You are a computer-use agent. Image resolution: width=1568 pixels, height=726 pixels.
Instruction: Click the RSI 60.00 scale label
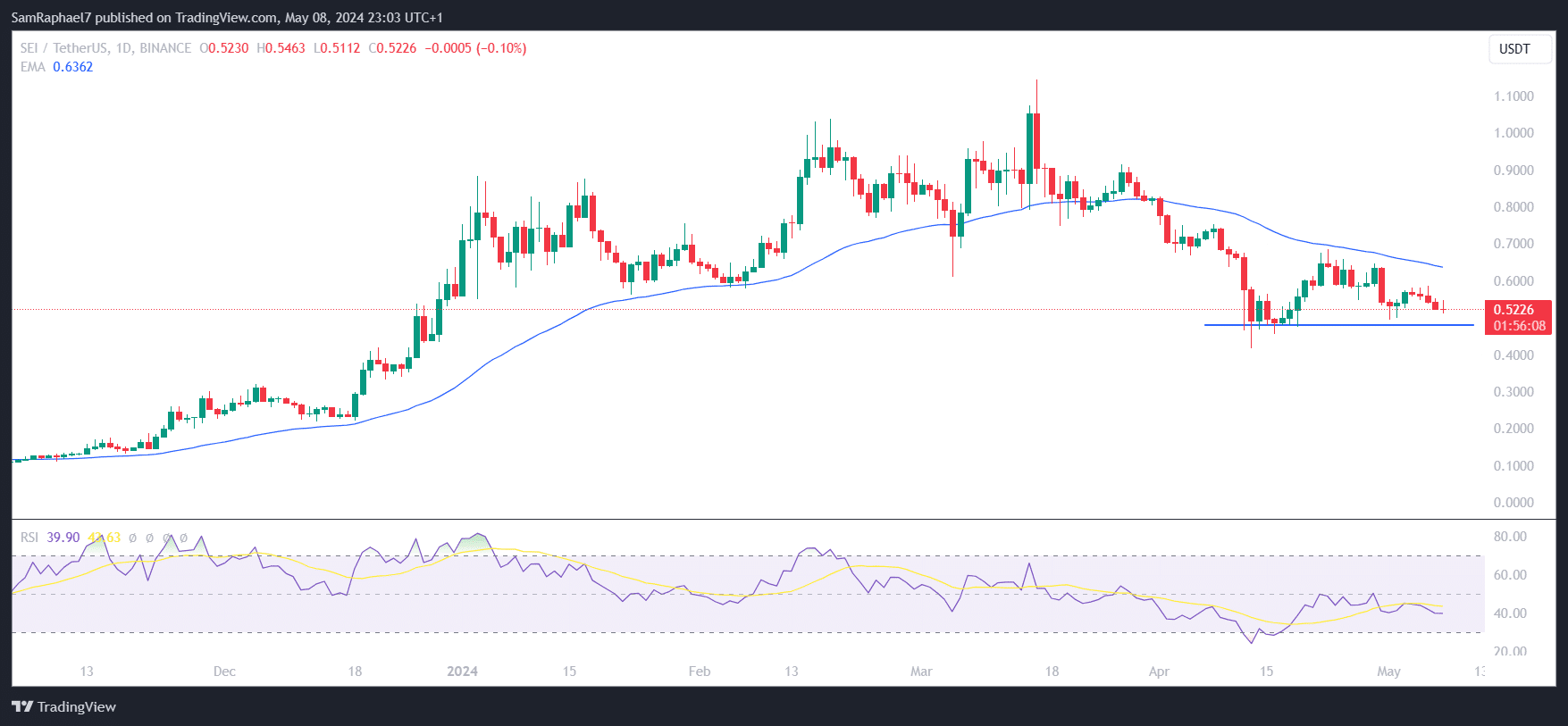coord(1510,575)
